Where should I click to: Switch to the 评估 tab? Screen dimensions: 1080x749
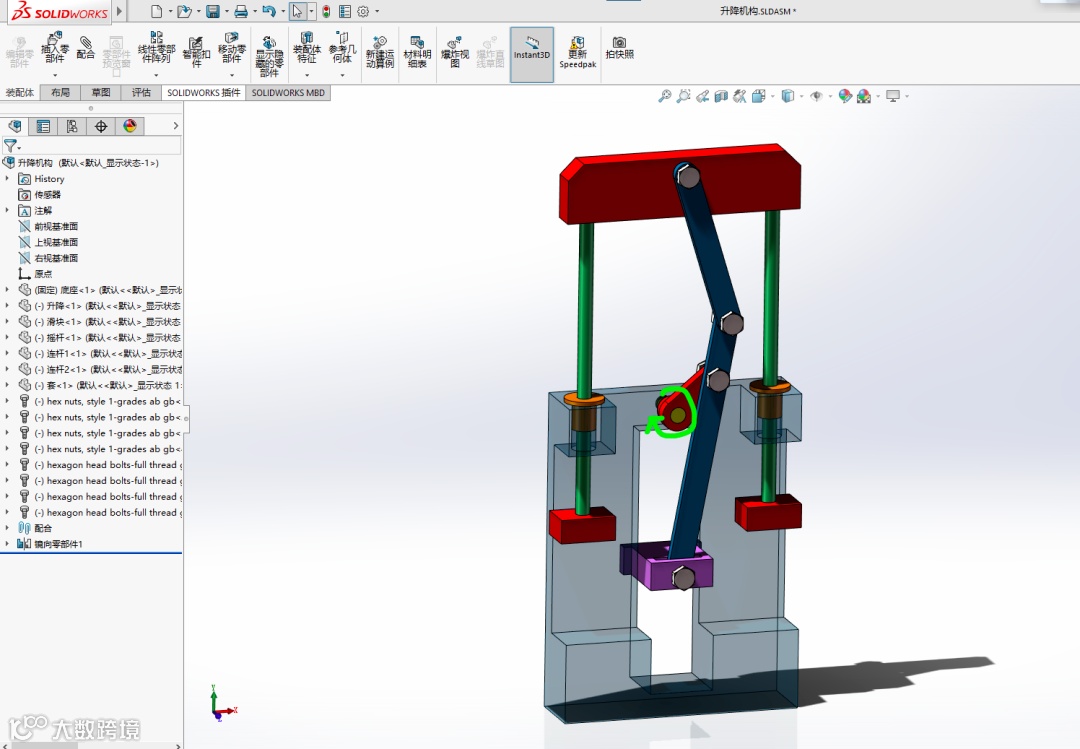click(141, 92)
